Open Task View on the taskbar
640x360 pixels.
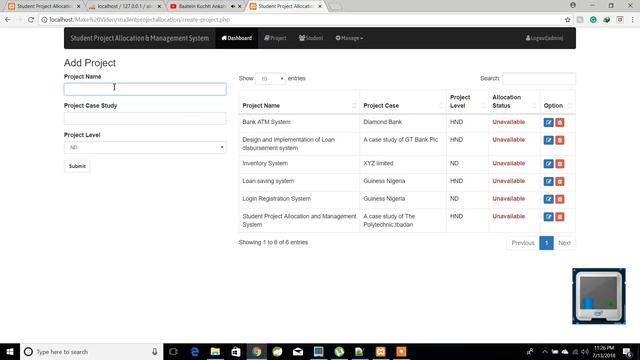point(173,351)
